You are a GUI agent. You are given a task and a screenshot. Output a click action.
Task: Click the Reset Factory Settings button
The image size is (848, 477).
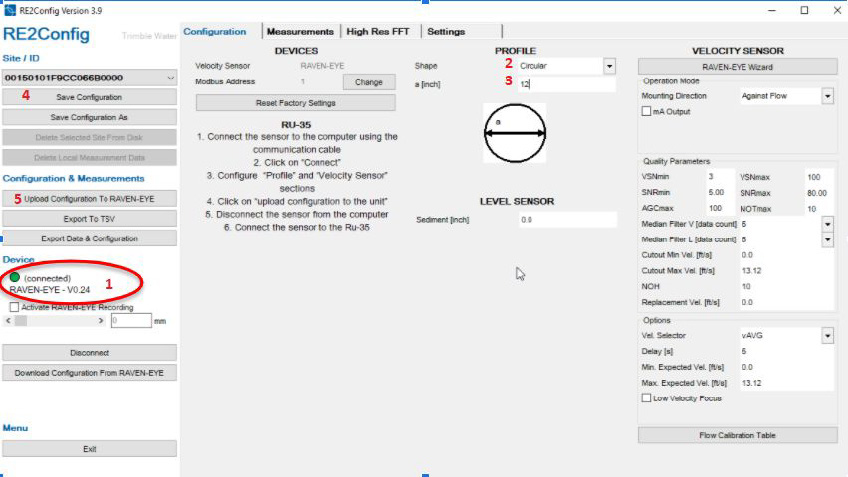coord(295,103)
